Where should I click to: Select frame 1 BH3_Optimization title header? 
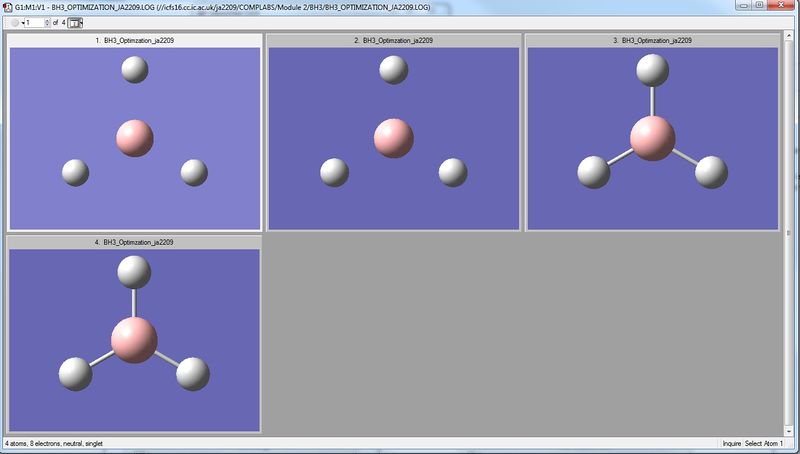135,40
